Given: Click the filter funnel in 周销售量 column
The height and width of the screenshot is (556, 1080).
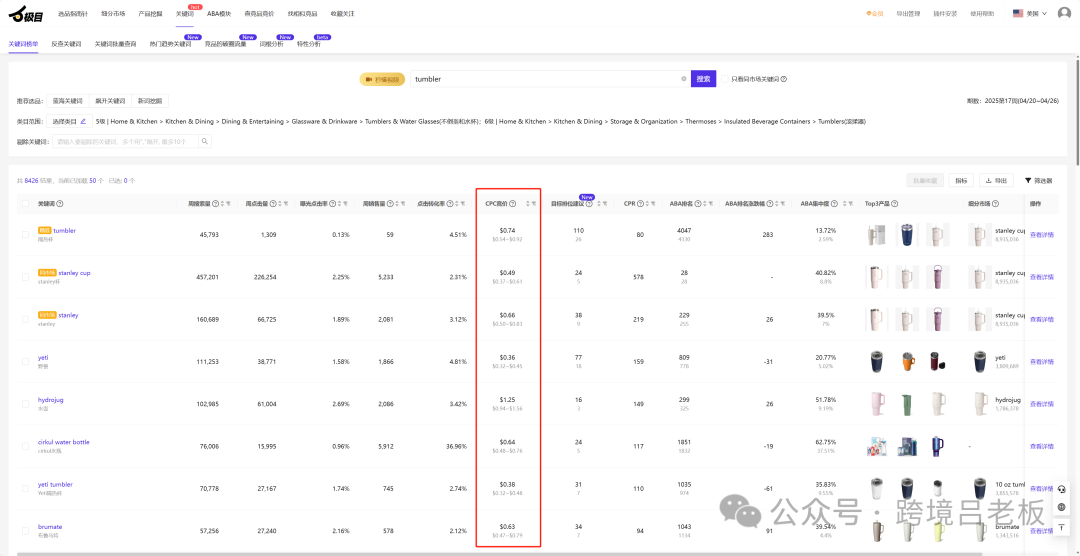Looking at the screenshot, I should (404, 203).
